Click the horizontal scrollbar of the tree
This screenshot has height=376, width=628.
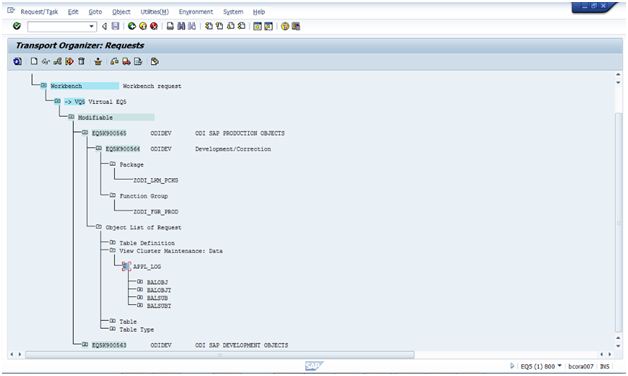pyautogui.click(x=219, y=355)
